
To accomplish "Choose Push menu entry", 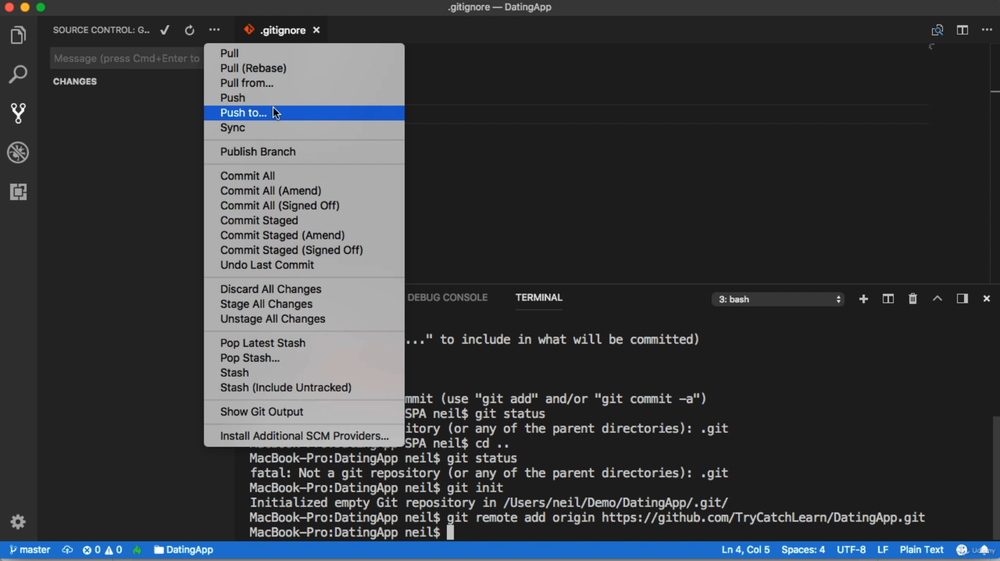I will pyautogui.click(x=304, y=98).
